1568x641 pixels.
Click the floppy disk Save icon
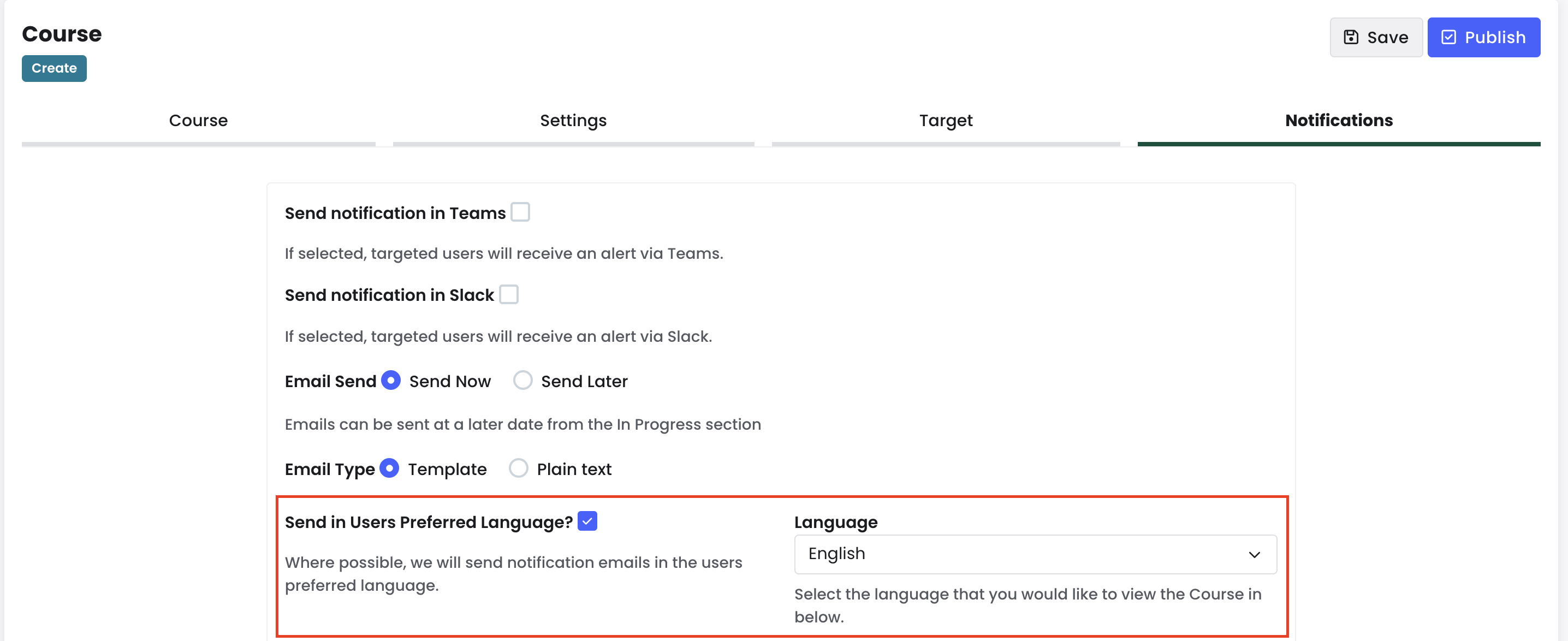1351,37
